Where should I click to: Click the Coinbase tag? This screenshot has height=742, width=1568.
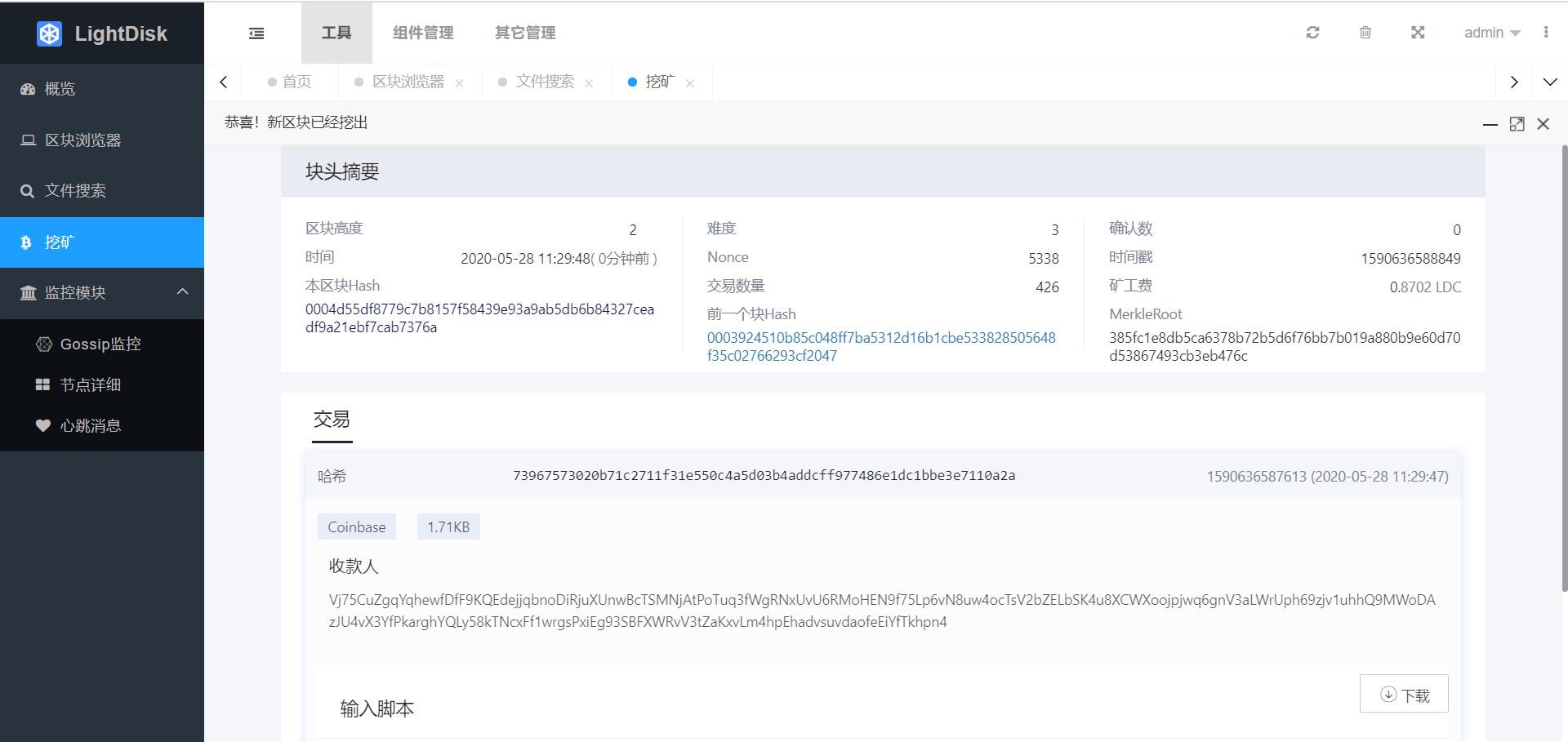click(x=357, y=527)
